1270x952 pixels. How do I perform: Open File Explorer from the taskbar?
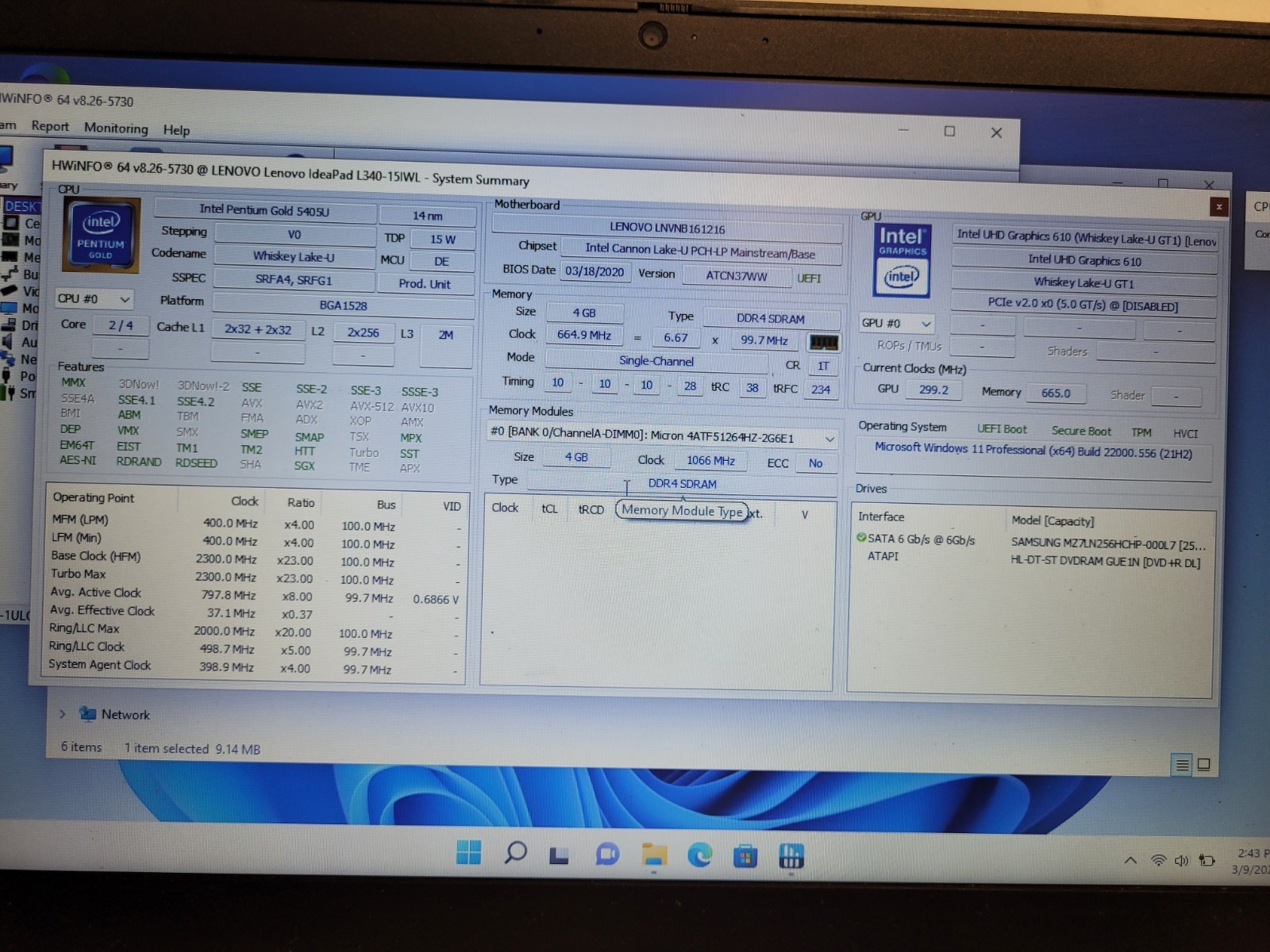pos(654,854)
